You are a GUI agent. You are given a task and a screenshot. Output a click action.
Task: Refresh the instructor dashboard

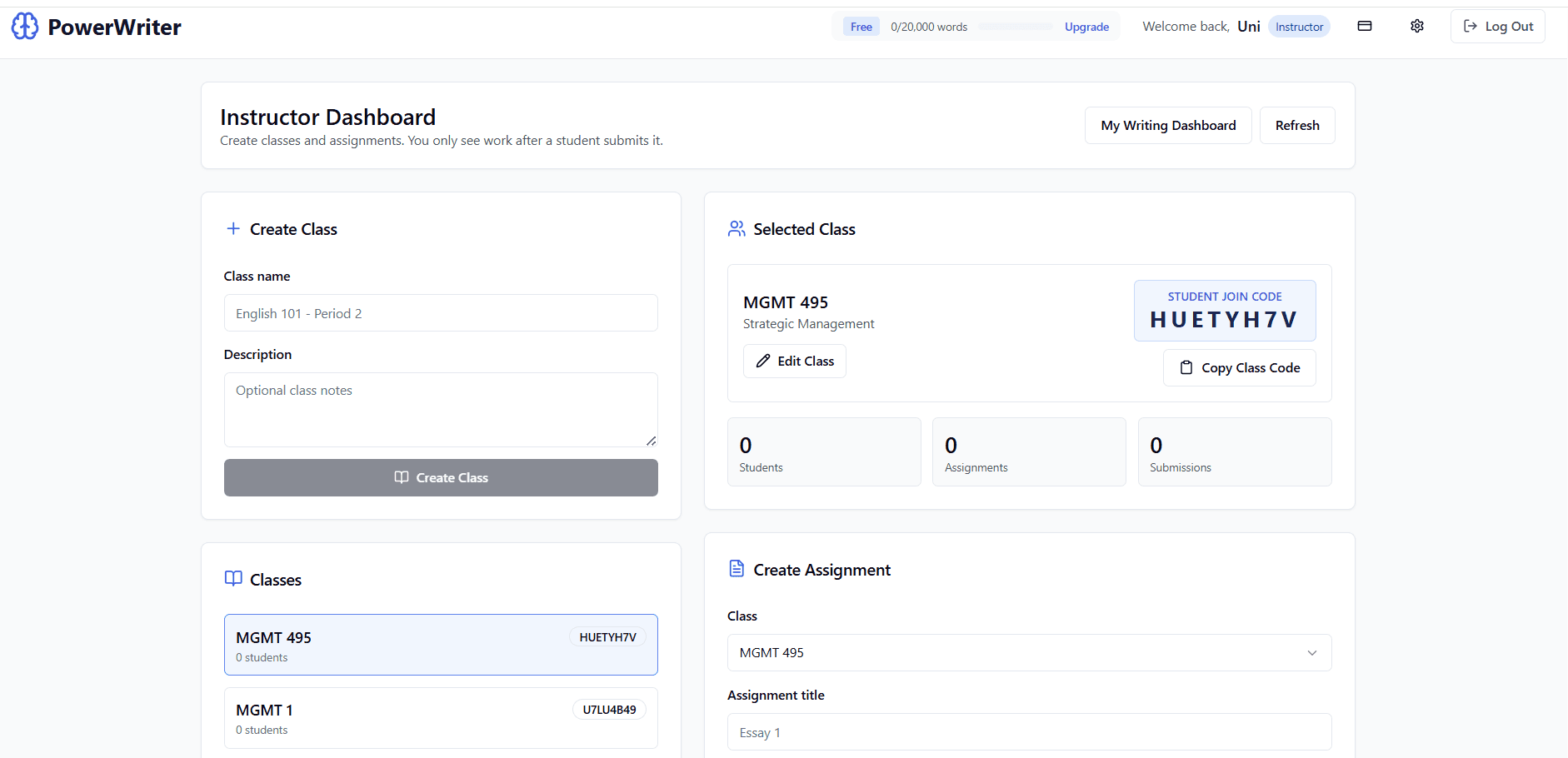pos(1297,126)
